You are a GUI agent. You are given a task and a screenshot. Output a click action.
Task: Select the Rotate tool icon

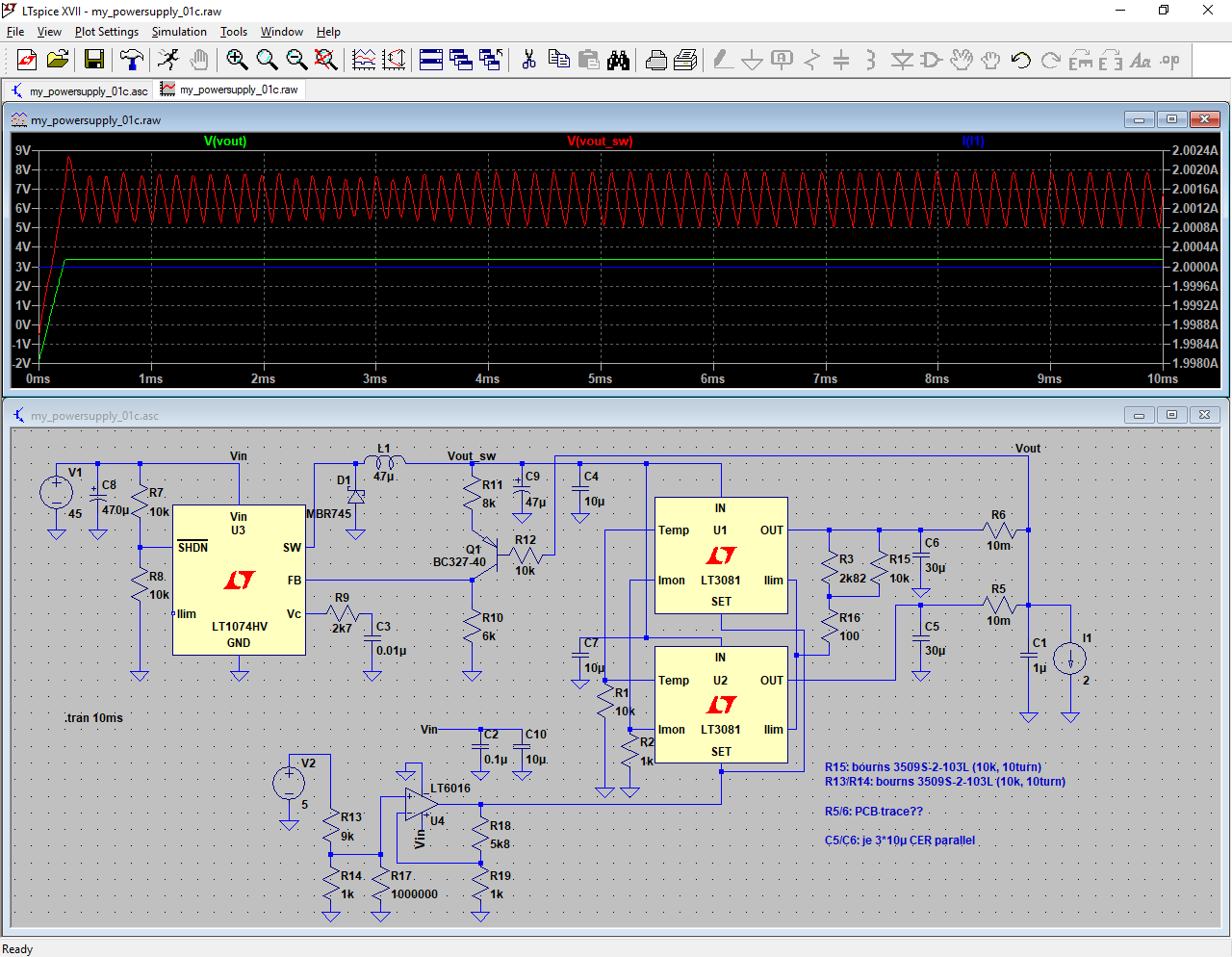click(x=1081, y=60)
